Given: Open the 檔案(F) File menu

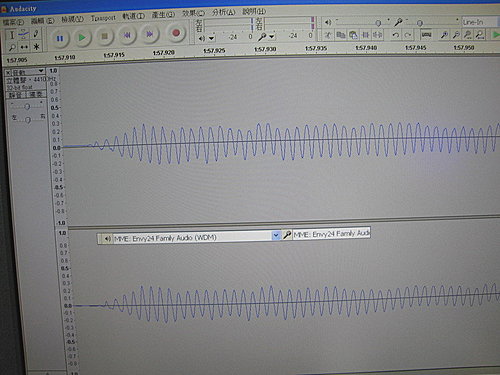Looking at the screenshot, I should pyautogui.click(x=14, y=22).
